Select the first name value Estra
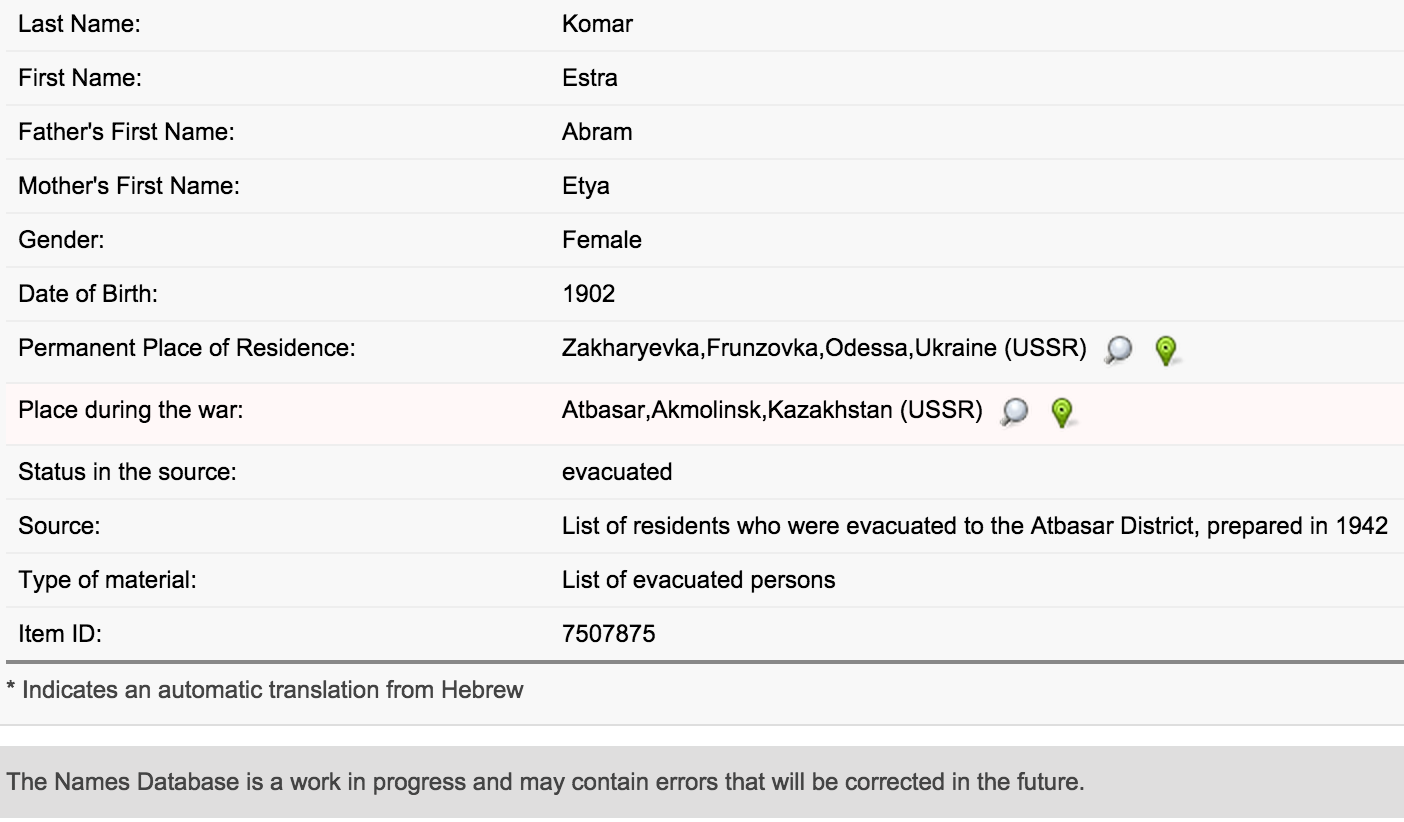 pos(589,78)
